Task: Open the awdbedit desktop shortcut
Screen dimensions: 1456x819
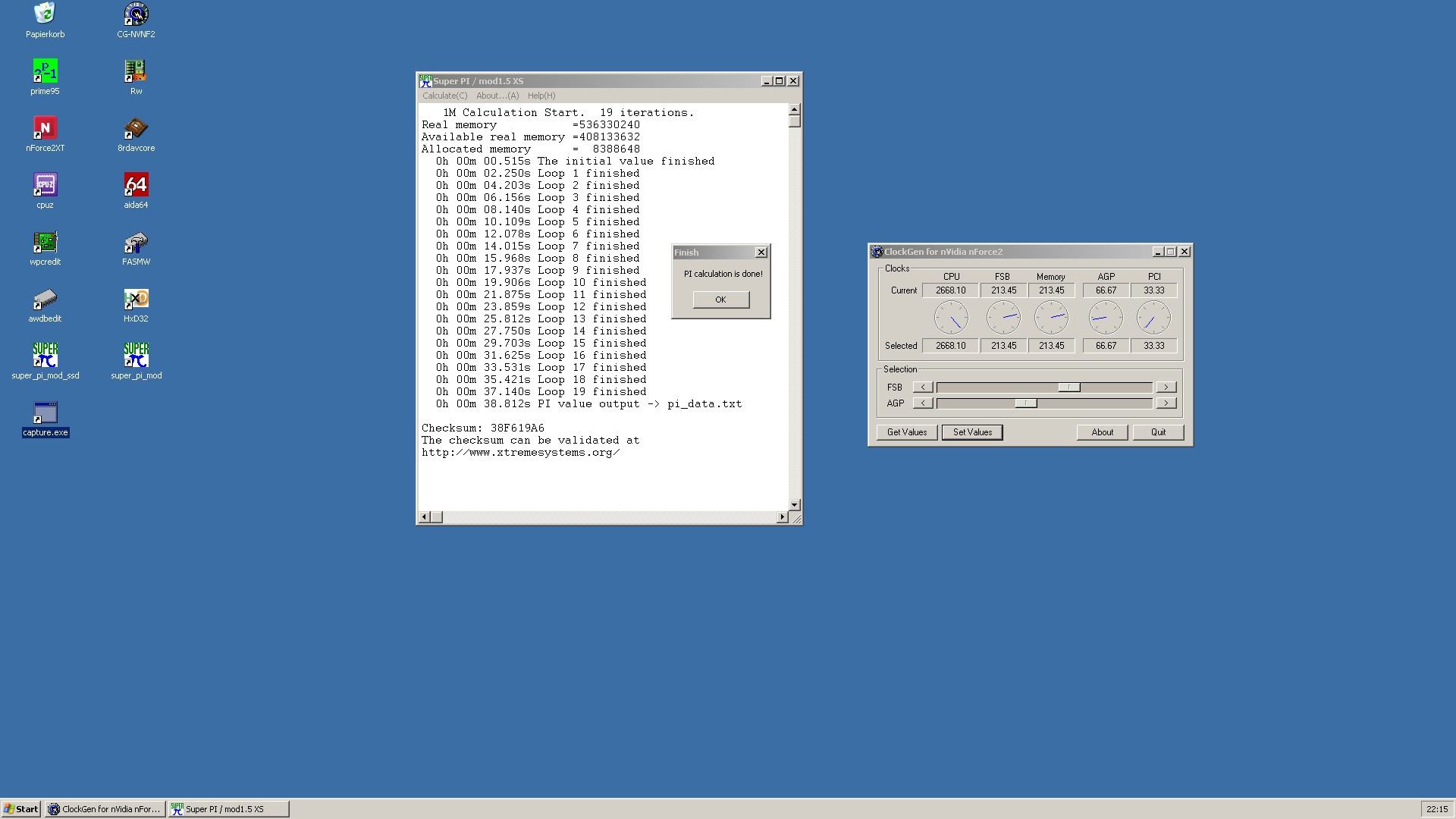Action: [45, 305]
